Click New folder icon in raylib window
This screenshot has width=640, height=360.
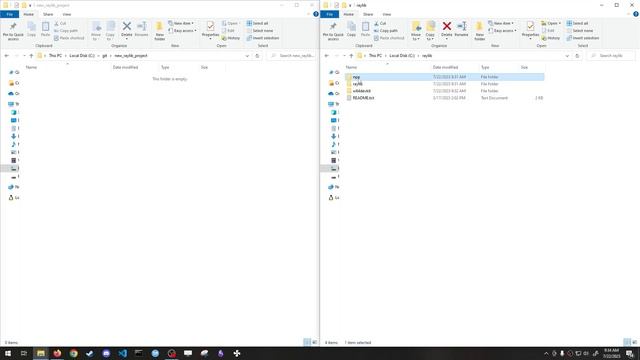point(480,27)
